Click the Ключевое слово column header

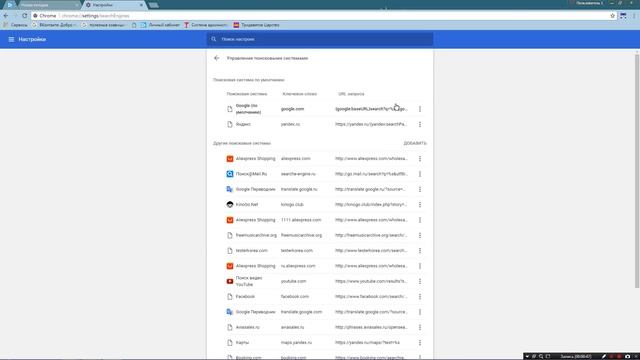click(x=299, y=94)
